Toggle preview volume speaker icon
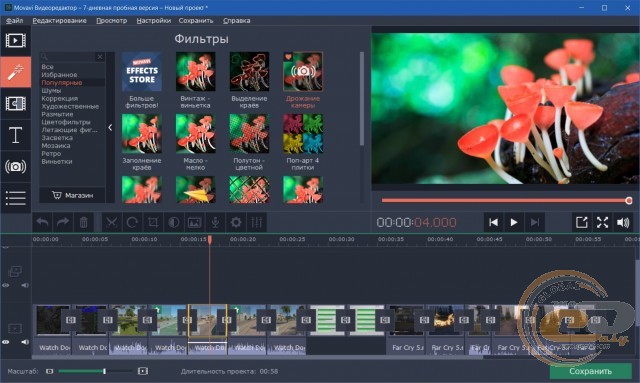640x383 pixels. coord(623,223)
